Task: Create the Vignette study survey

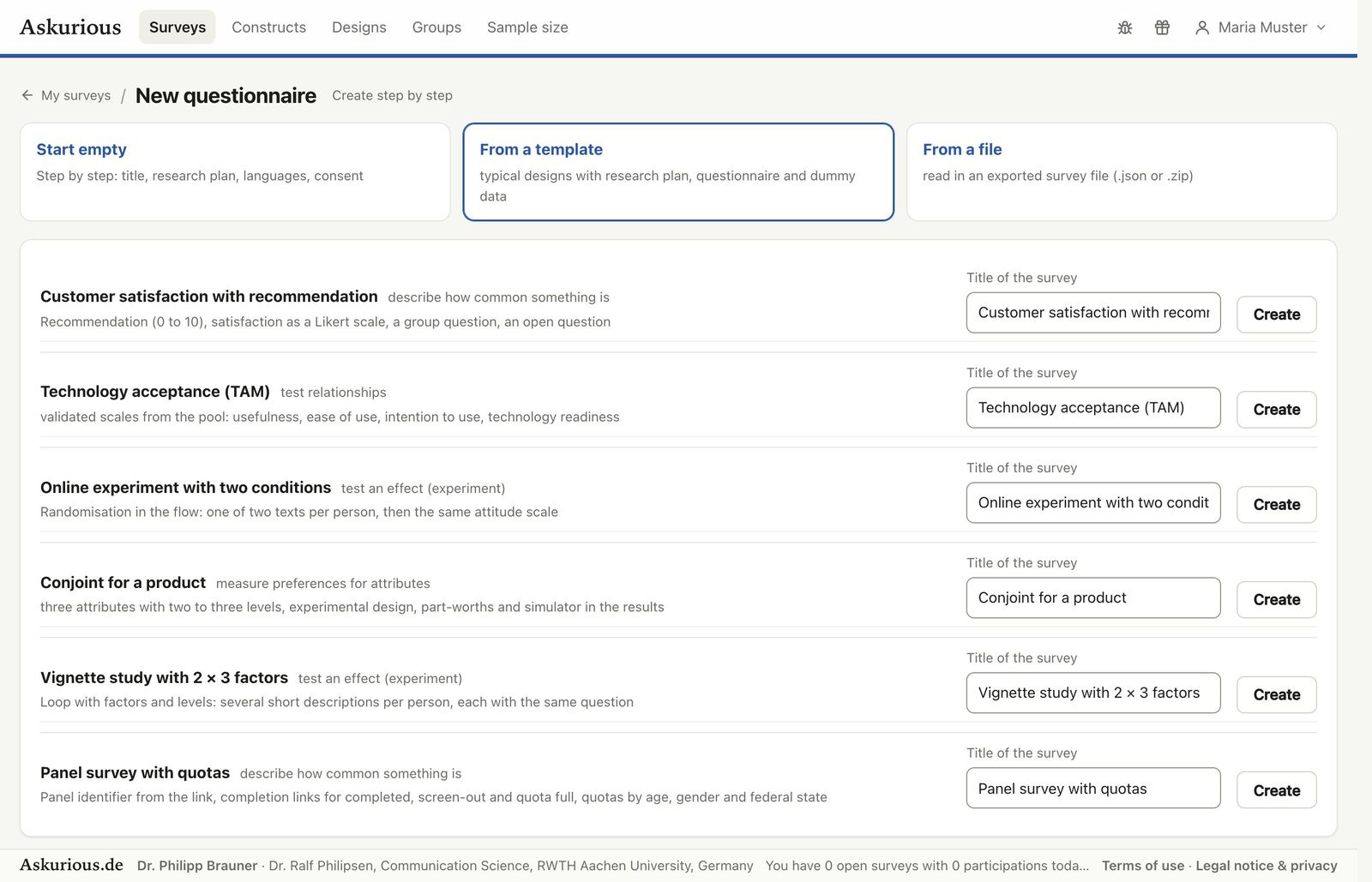Action: pyautogui.click(x=1276, y=694)
